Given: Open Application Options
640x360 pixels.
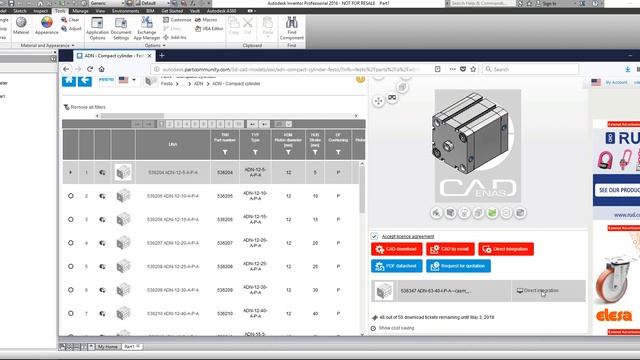Looking at the screenshot, I should (x=97, y=28).
